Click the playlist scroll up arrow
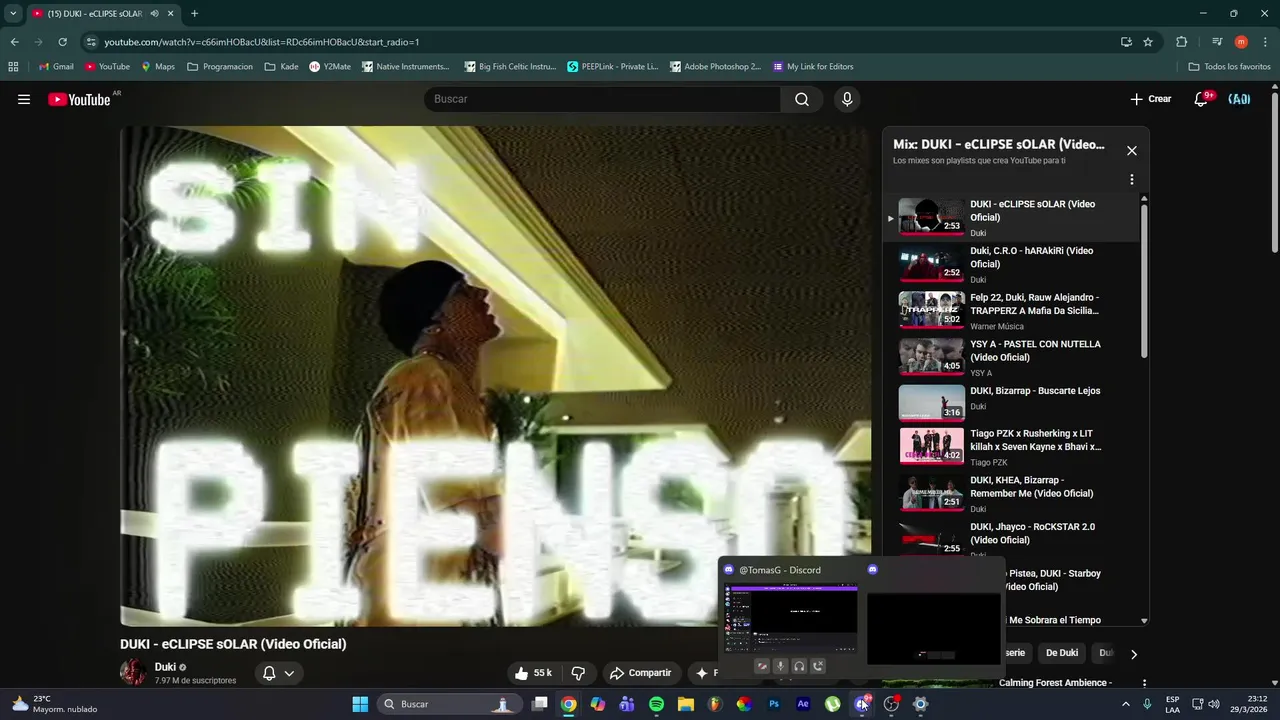The height and width of the screenshot is (720, 1280). [x=1144, y=199]
